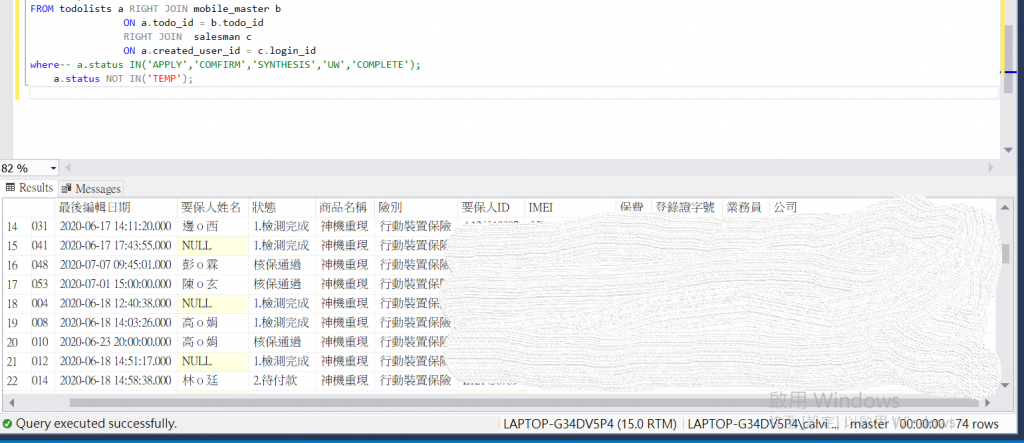
Task: Click the id cell 048
Action: [42, 265]
